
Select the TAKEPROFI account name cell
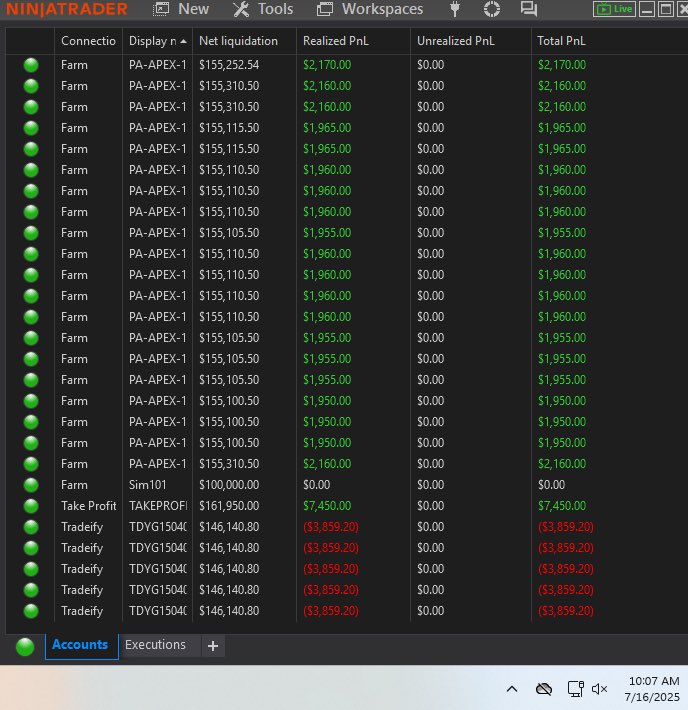[158, 506]
